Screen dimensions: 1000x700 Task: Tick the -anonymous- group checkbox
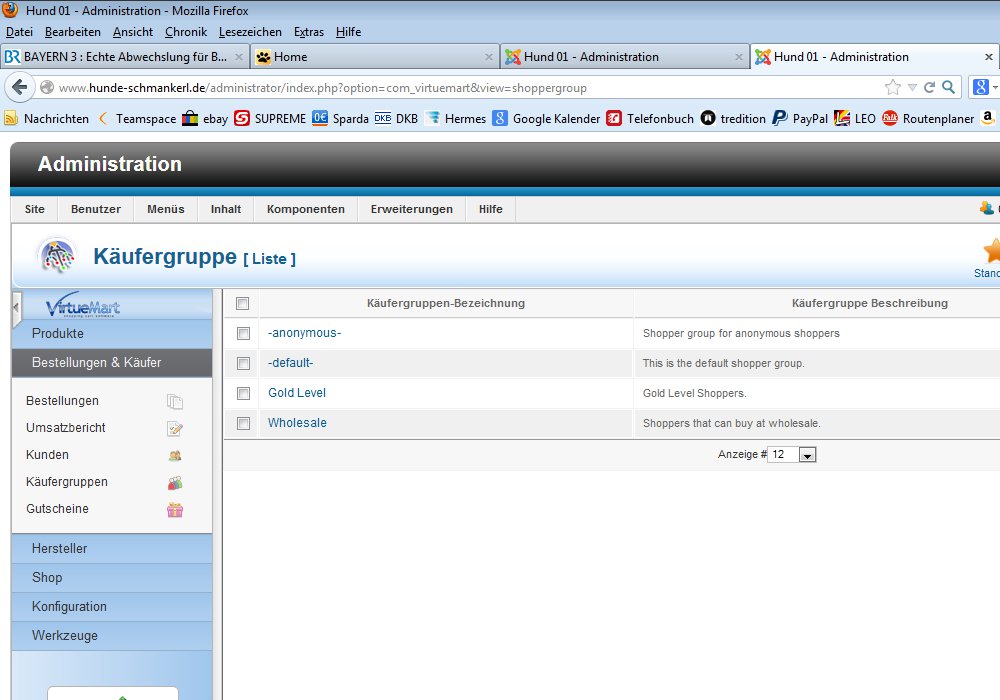coord(243,333)
